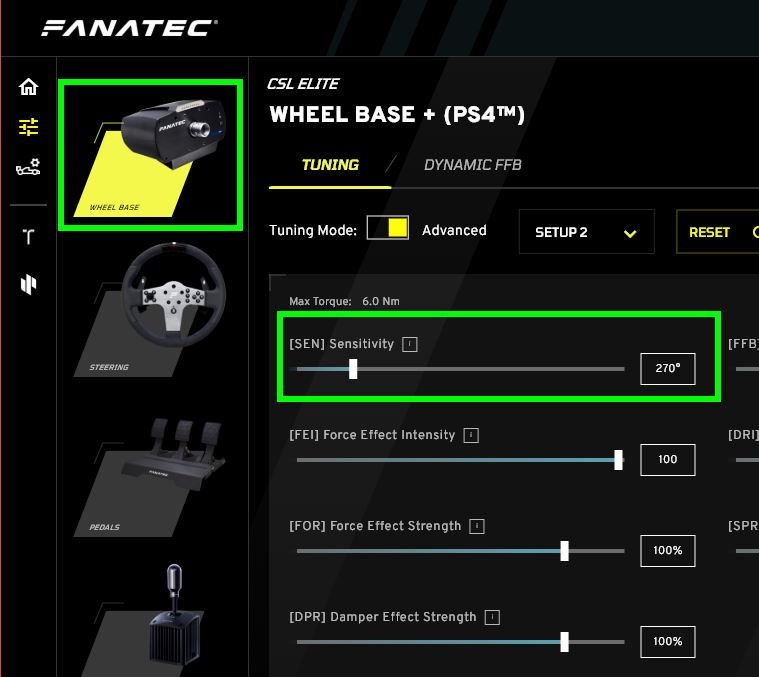The height and width of the screenshot is (677, 759).
Task: Click the Fanatec logo
Action: tap(129, 28)
